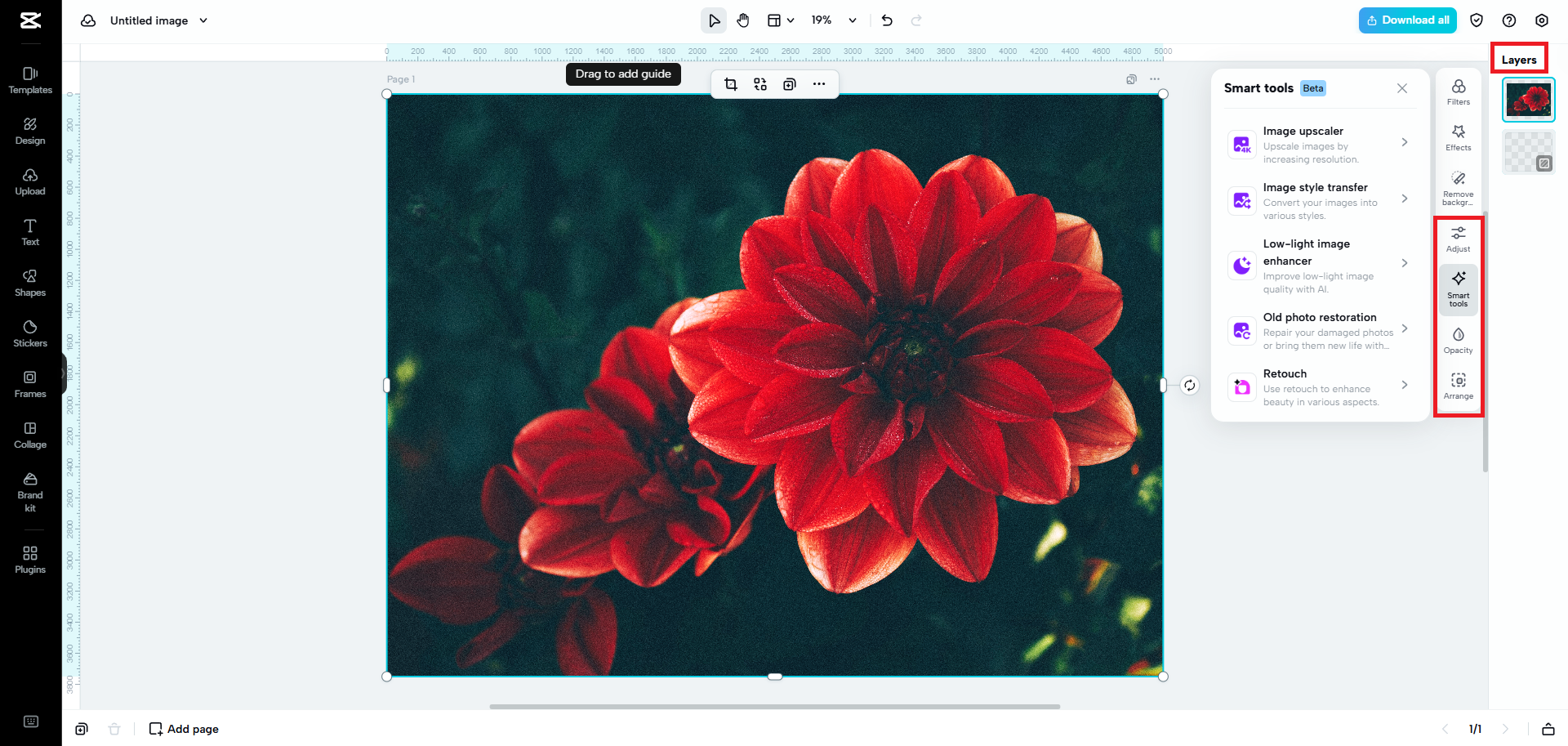Open the Text tool in the sidebar
This screenshot has width=1568, height=746.
[x=29, y=232]
